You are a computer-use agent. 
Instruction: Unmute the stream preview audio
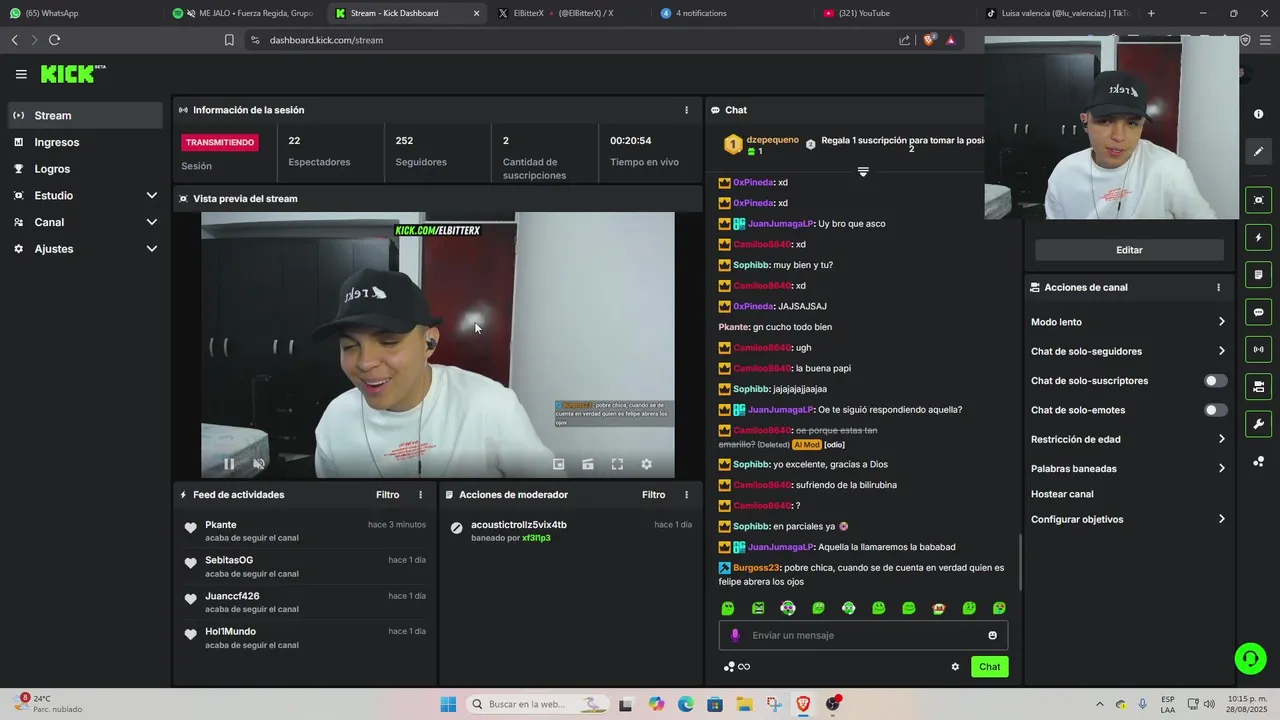point(259,464)
